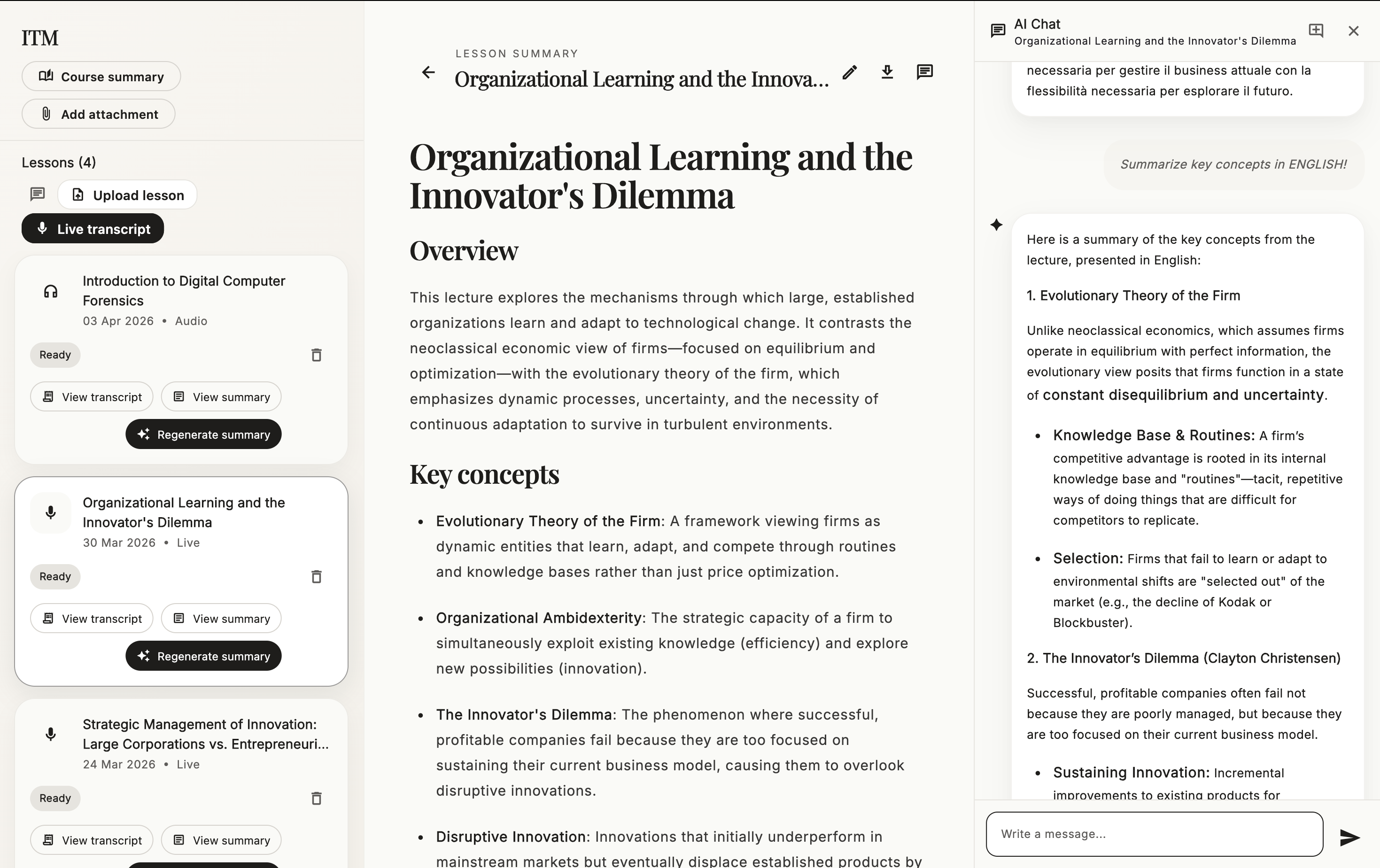Click '1. Evolutionary Theory of the Firm' chat heading
Viewport: 1380px width, 868px height.
pyautogui.click(x=1133, y=295)
